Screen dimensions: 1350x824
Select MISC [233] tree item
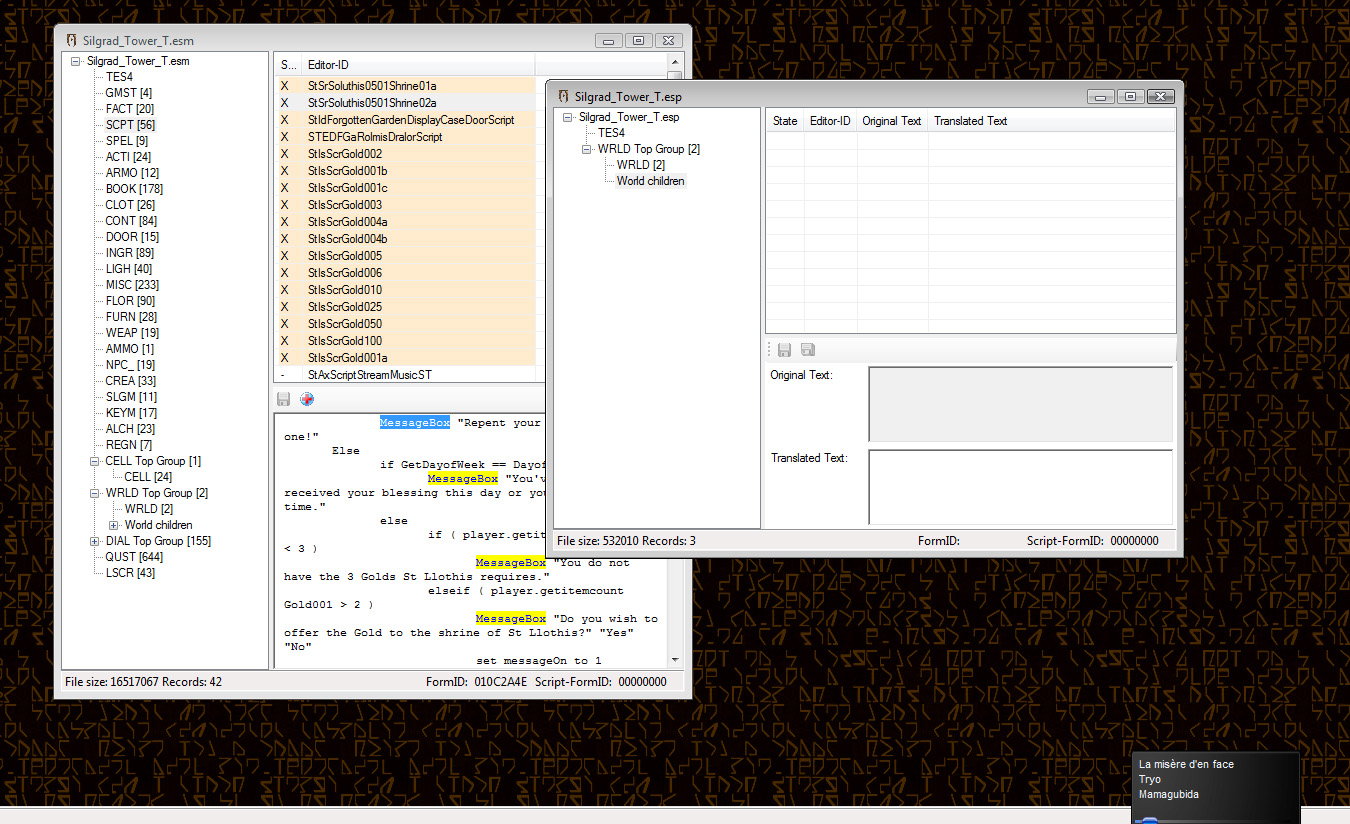[132, 285]
